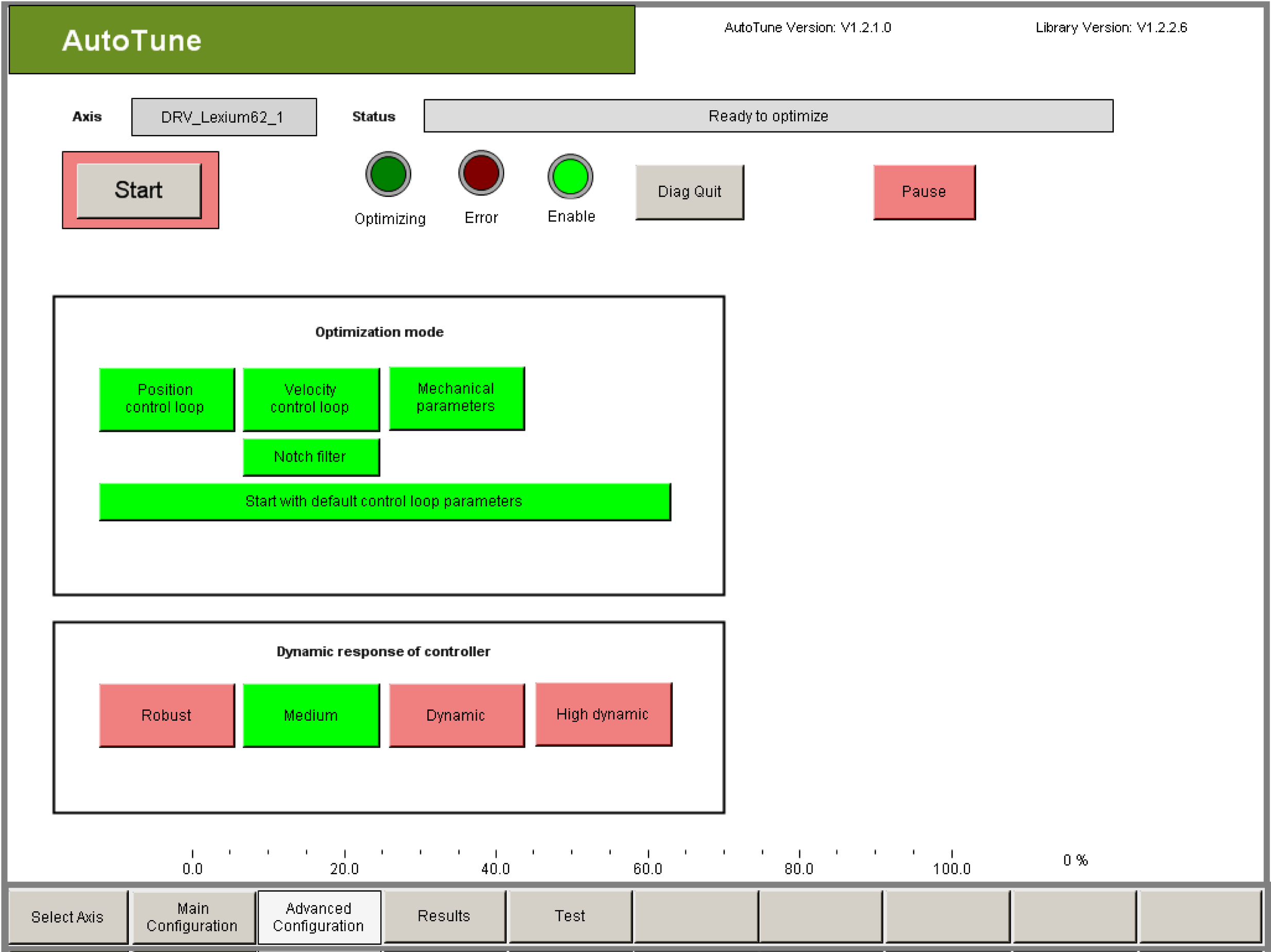Choose High dynamic controller response
The height and width of the screenshot is (952, 1271).
click(x=603, y=713)
